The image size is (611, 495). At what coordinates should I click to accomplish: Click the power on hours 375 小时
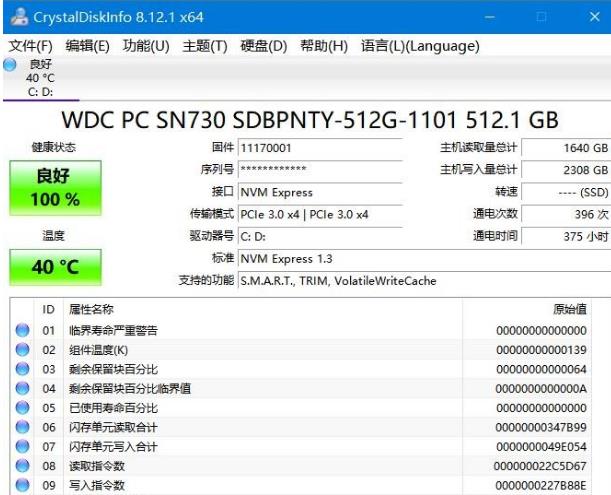566,237
